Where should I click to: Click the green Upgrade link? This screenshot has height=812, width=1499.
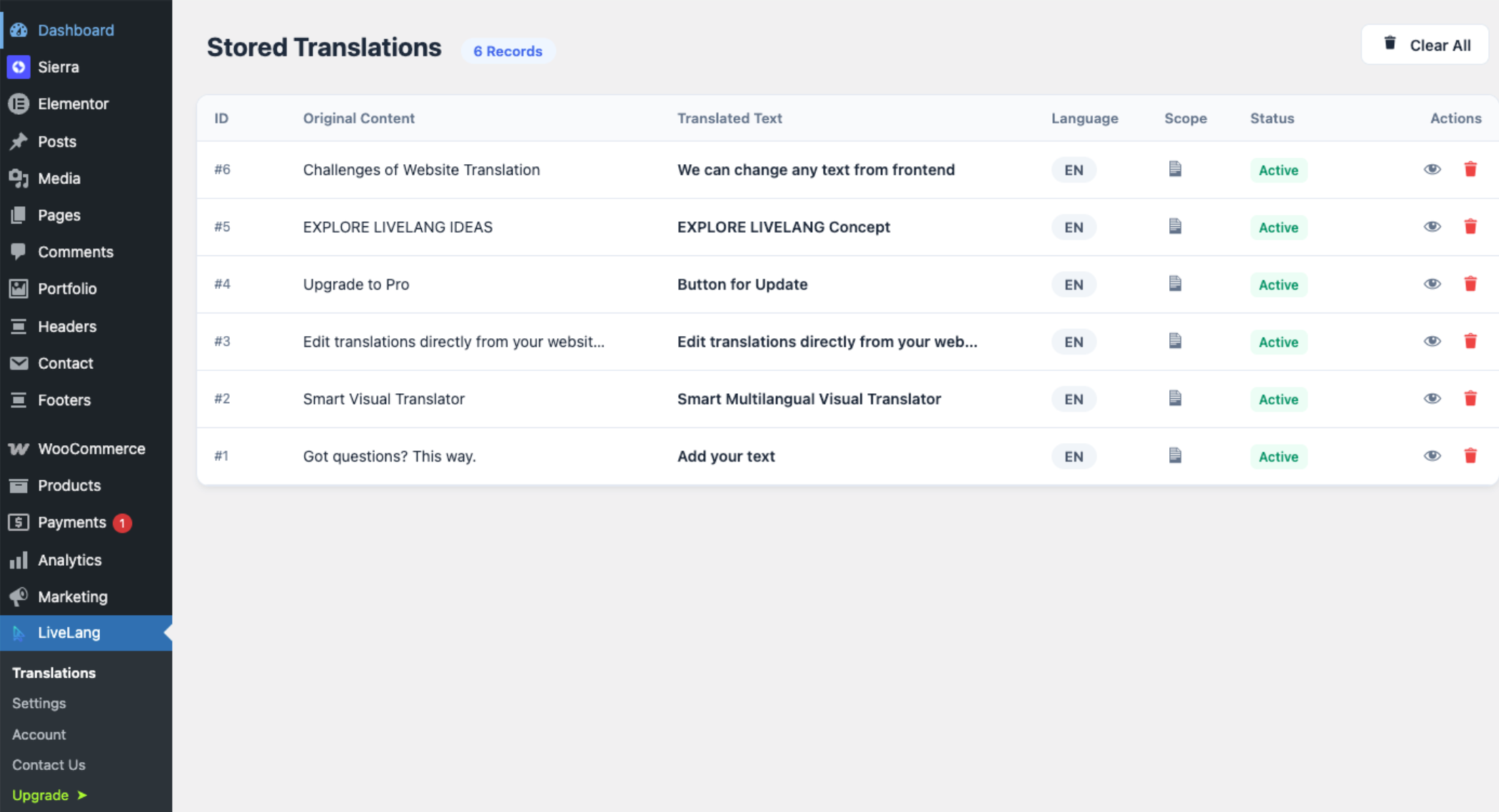click(x=49, y=795)
